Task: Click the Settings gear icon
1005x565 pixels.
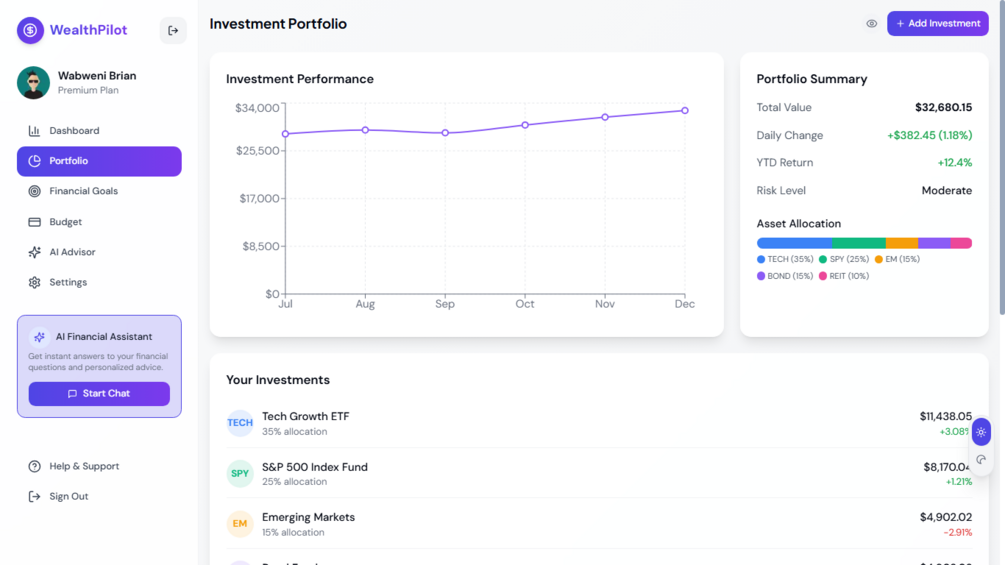Action: 34,283
